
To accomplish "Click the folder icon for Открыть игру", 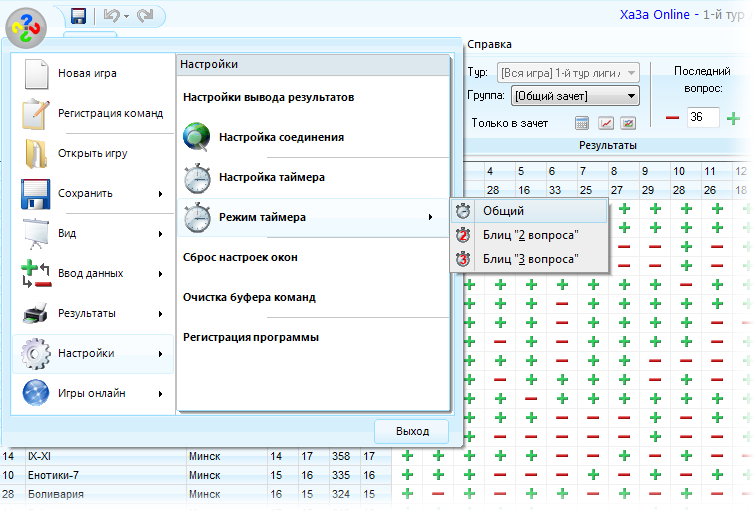I will 36,154.
